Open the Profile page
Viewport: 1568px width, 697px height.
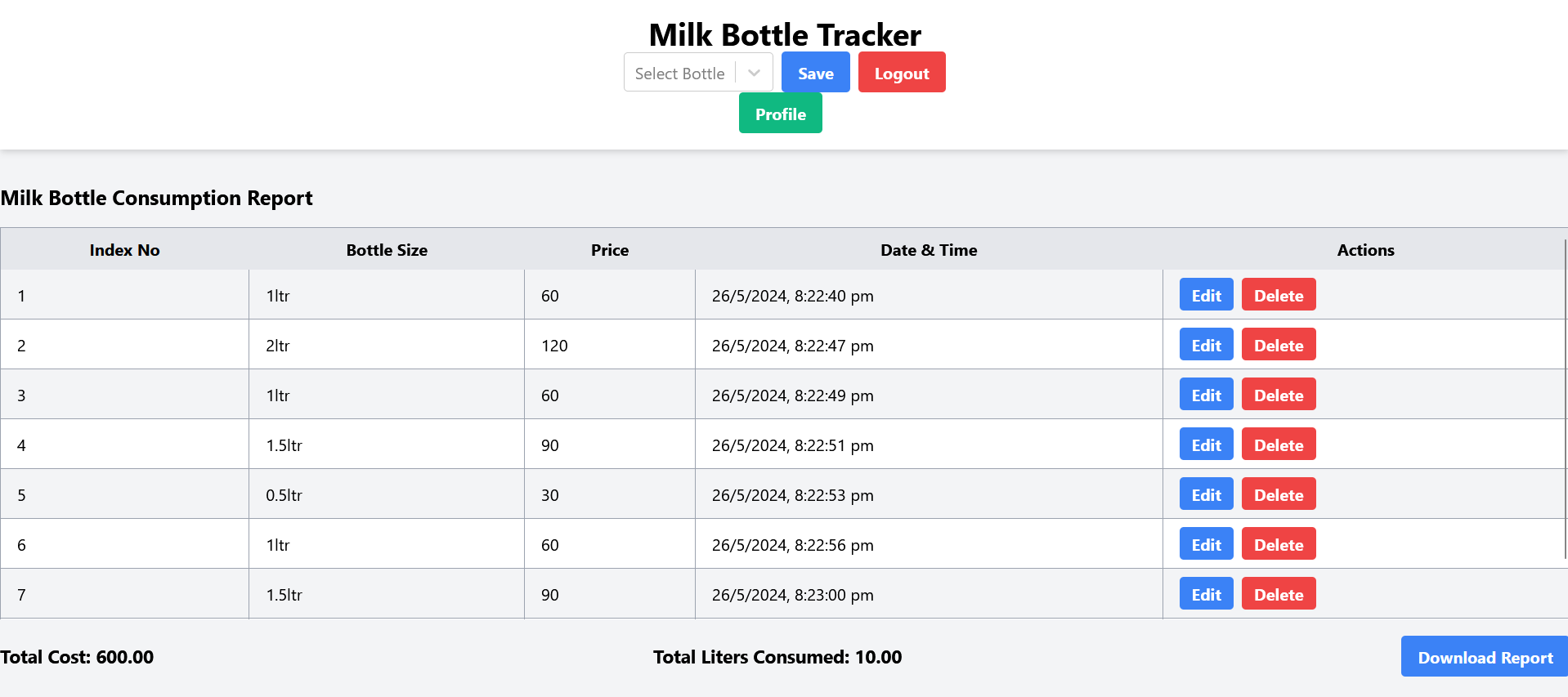779,113
